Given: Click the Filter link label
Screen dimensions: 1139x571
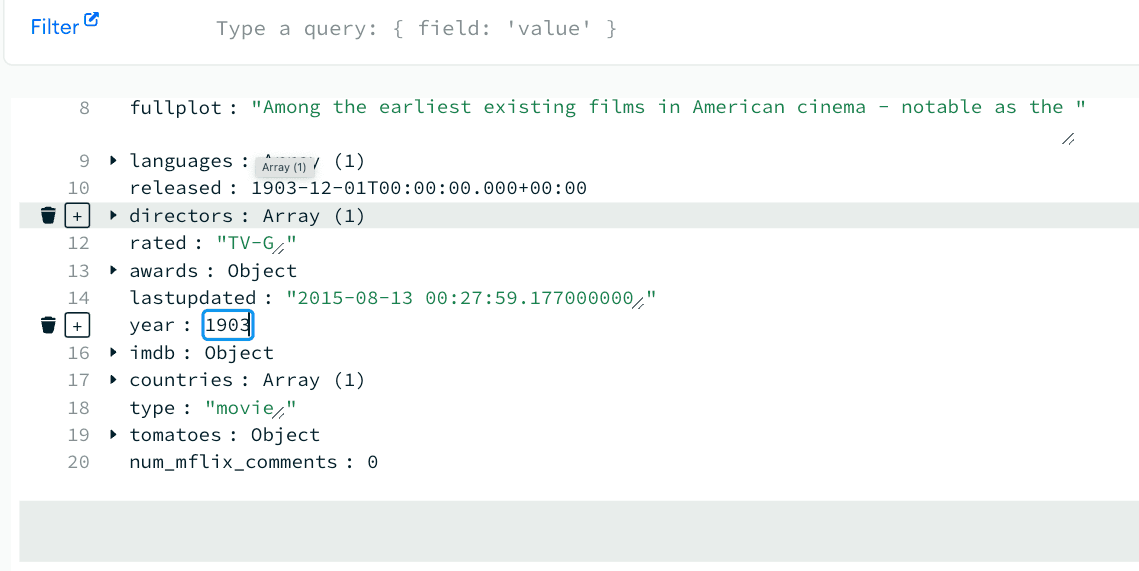Looking at the screenshot, I should pos(54,27).
